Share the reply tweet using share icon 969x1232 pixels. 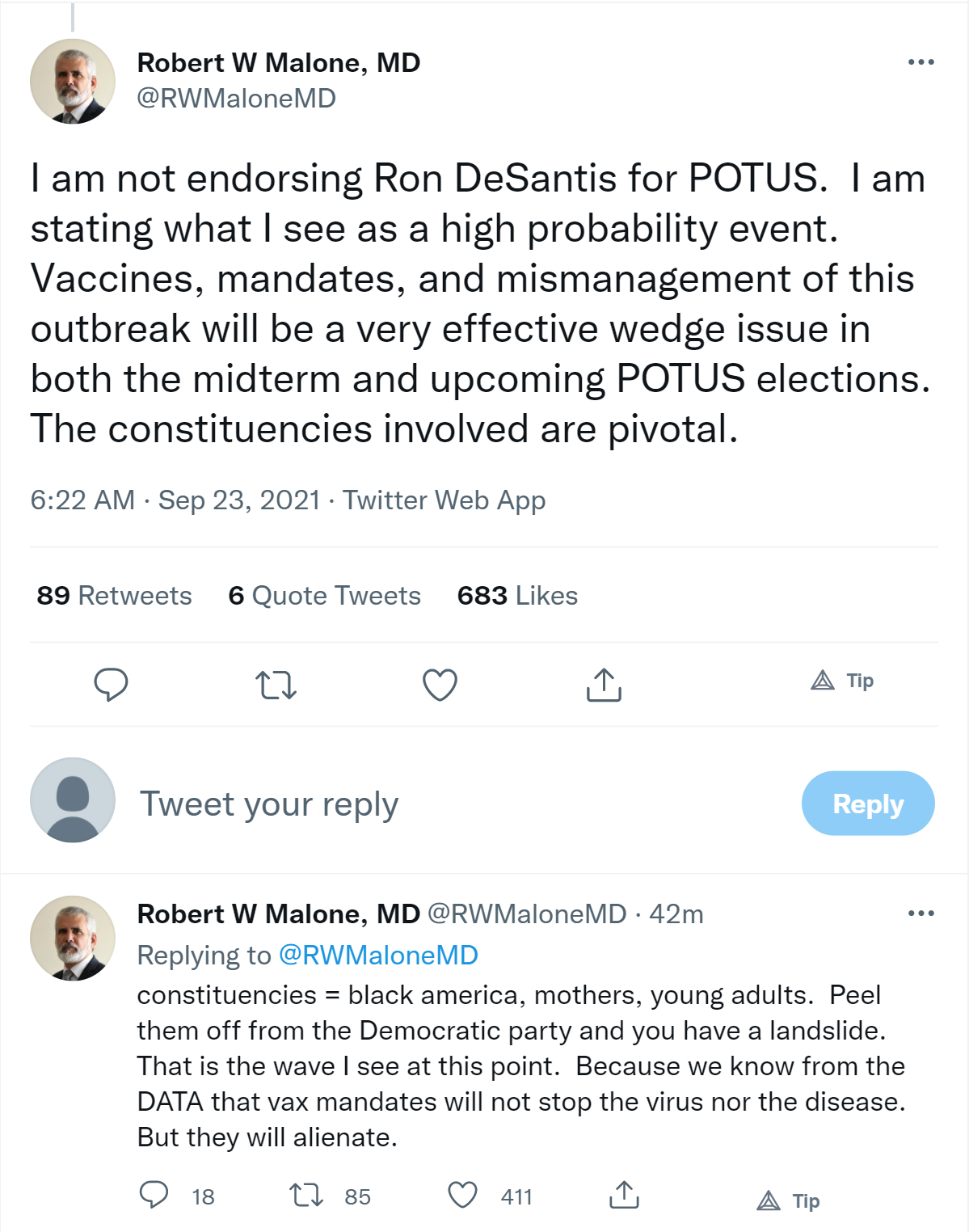(x=624, y=1195)
